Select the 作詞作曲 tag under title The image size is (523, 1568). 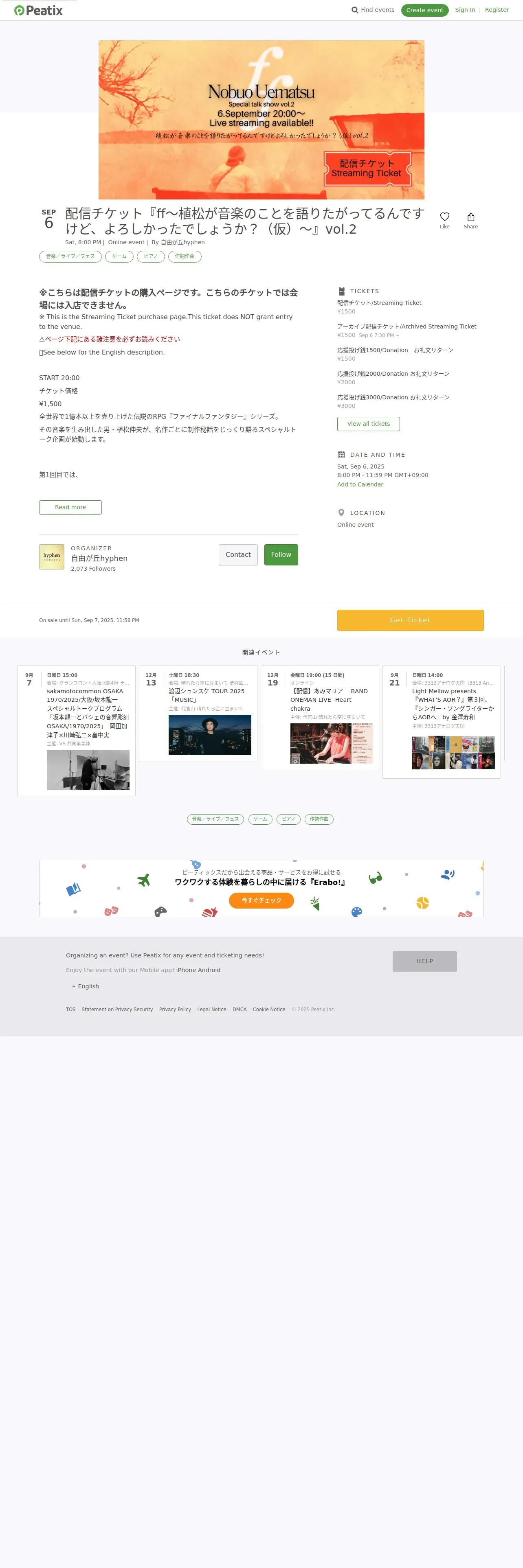point(185,256)
